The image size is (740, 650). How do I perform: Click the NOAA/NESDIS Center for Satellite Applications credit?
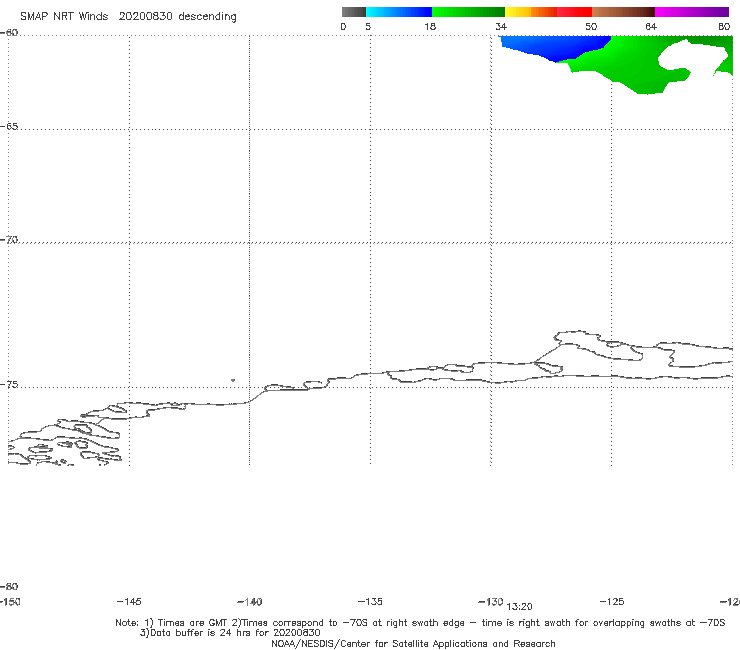point(413,643)
